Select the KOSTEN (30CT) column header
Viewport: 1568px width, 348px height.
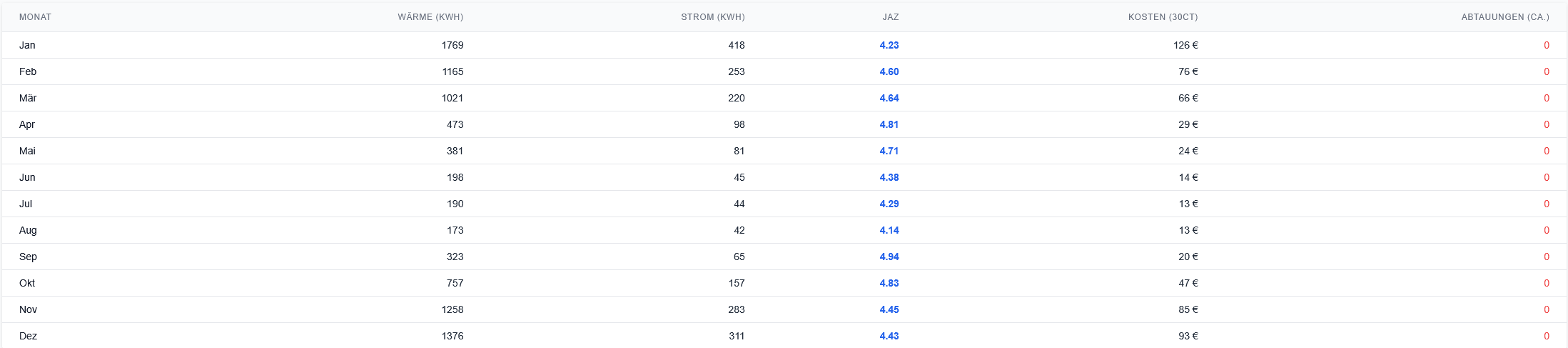[1163, 17]
